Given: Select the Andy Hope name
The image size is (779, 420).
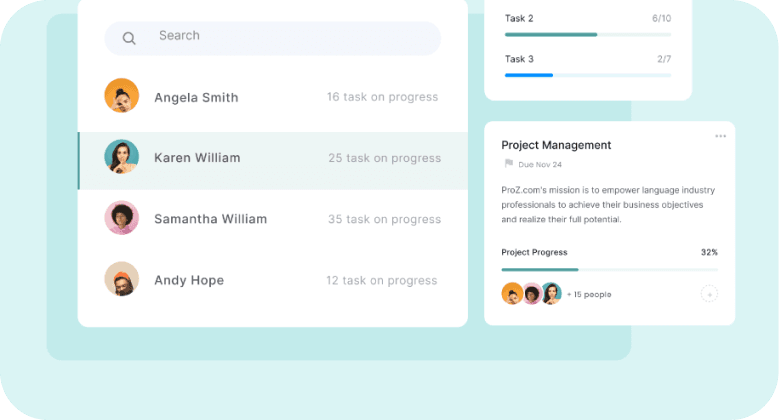Looking at the screenshot, I should [x=189, y=281].
